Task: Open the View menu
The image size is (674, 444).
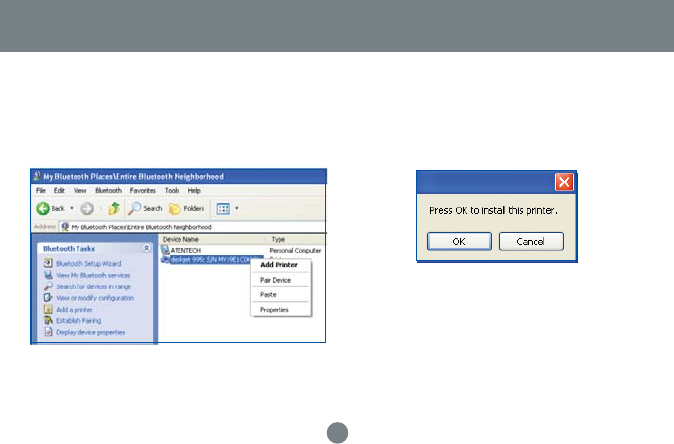Action: [x=80, y=190]
